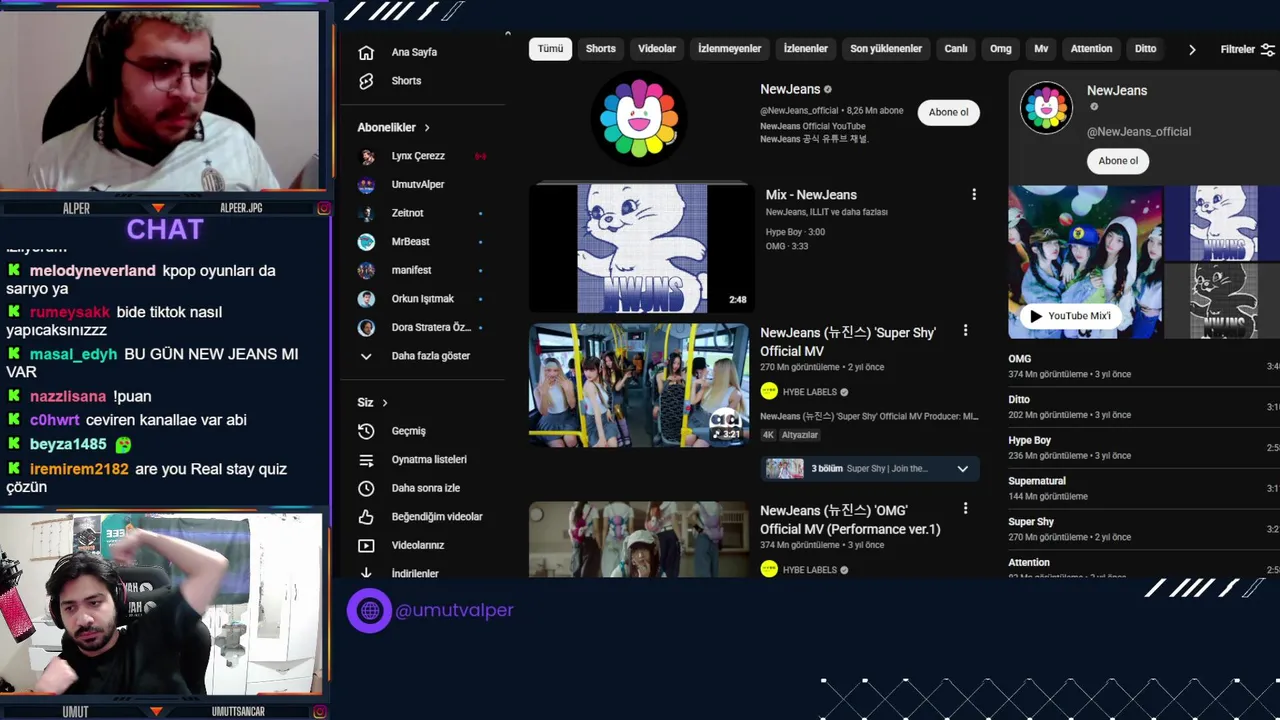
Task: Select the Ditto filter chip
Action: (1146, 49)
